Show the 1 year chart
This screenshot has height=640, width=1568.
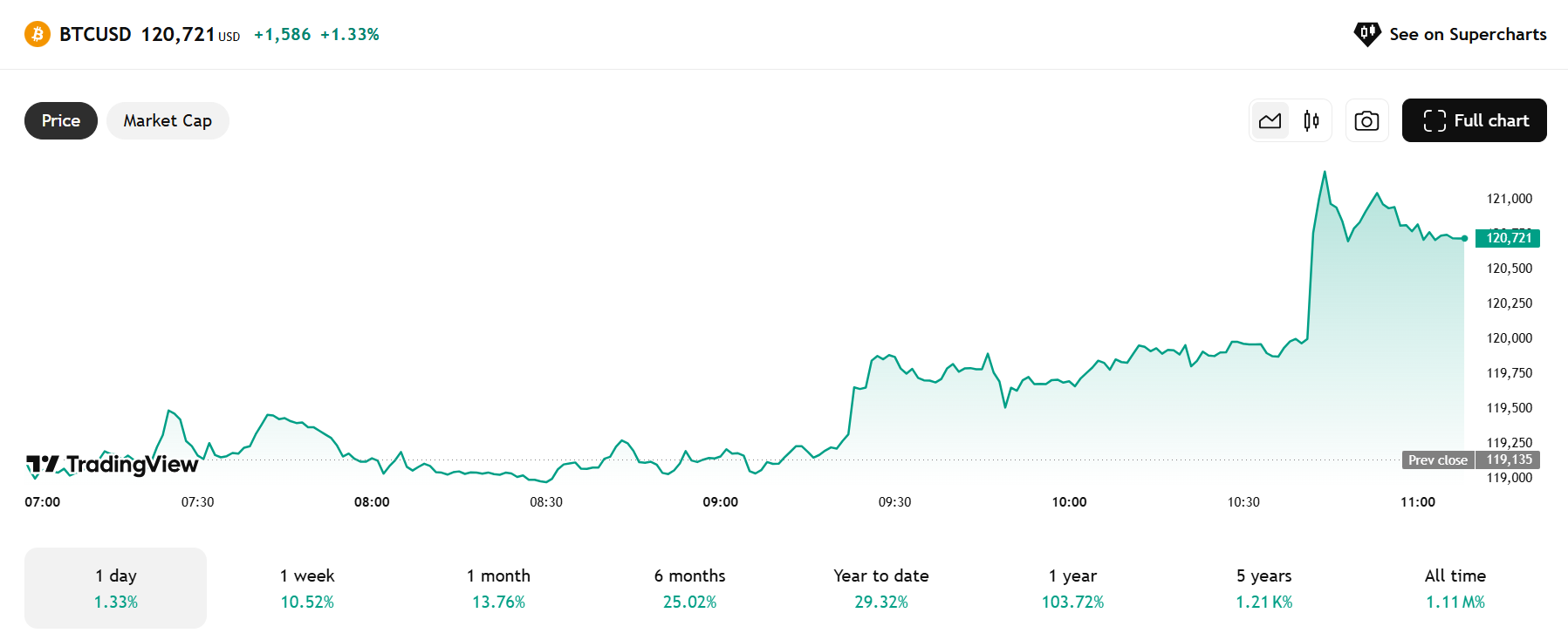click(x=1072, y=588)
